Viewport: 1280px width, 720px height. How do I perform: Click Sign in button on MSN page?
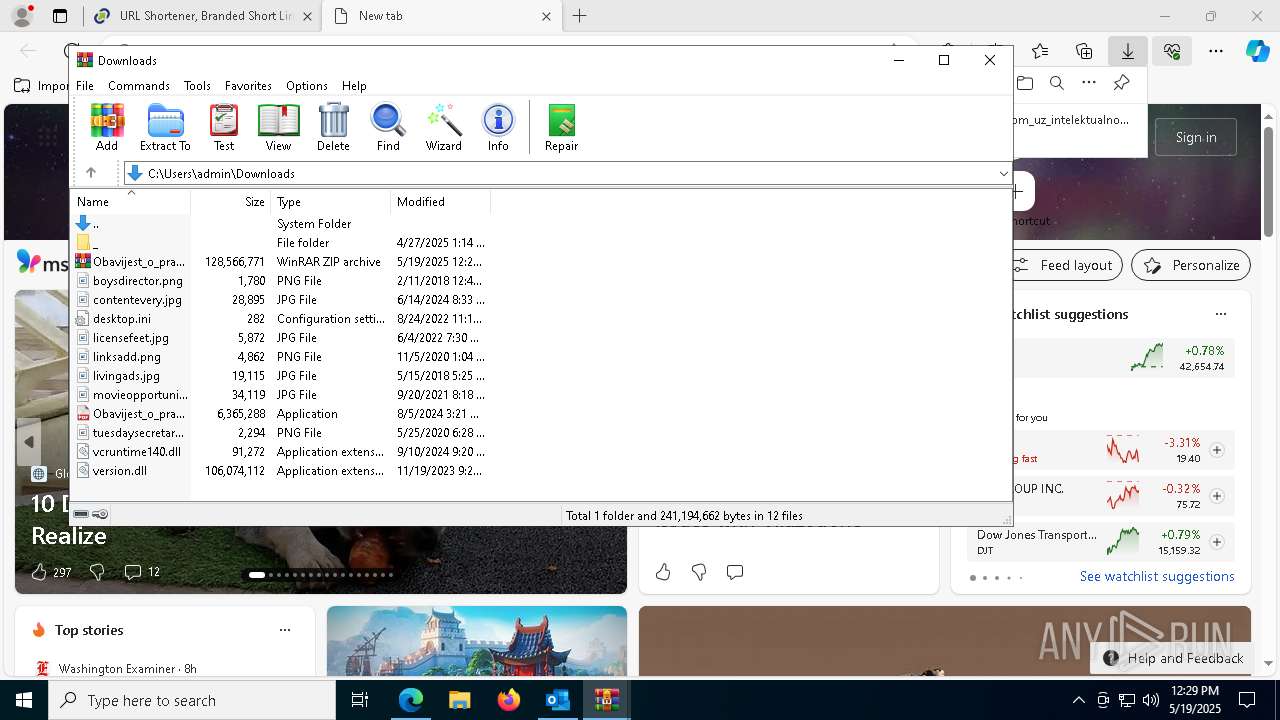pyautogui.click(x=1196, y=137)
